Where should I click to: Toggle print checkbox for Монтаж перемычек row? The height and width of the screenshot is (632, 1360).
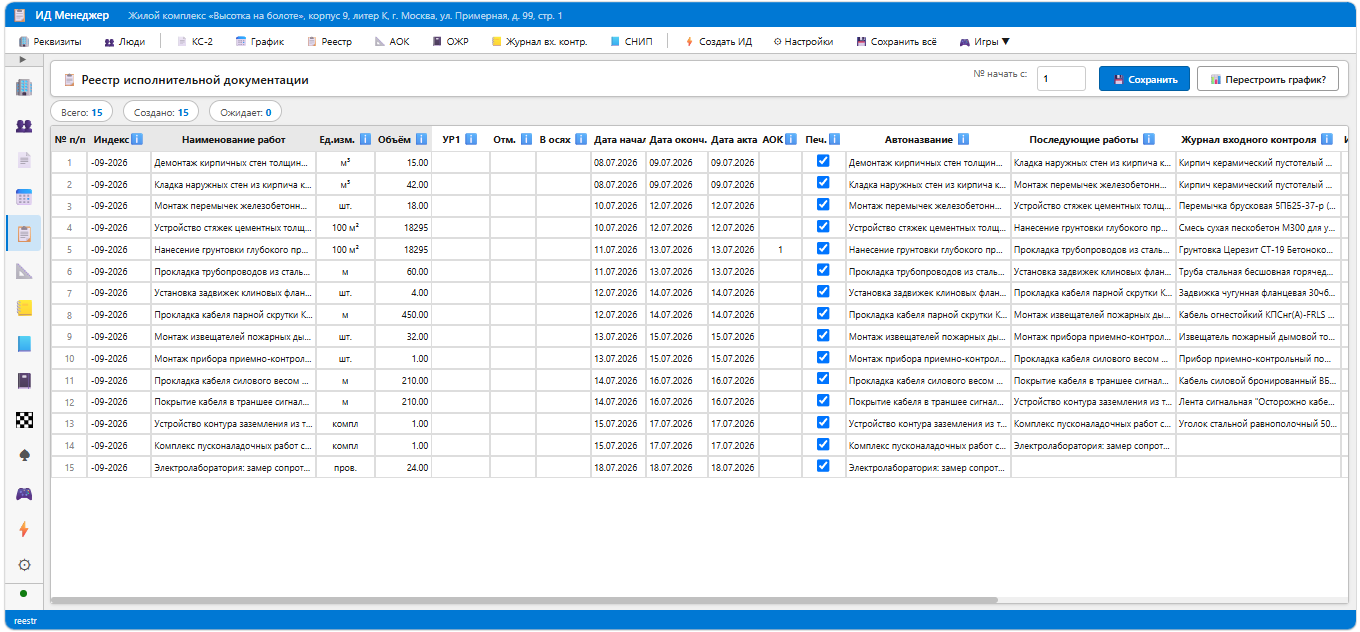point(823,205)
